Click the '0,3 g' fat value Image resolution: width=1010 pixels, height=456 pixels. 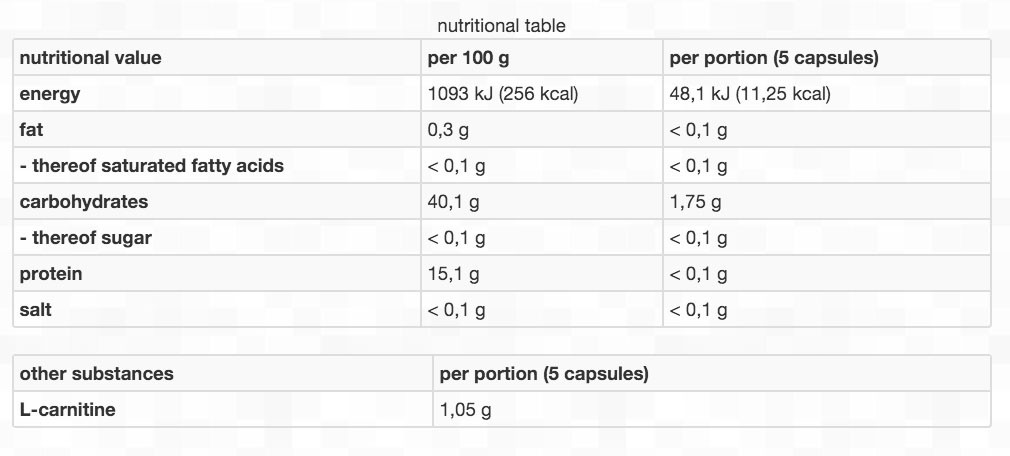coord(450,130)
